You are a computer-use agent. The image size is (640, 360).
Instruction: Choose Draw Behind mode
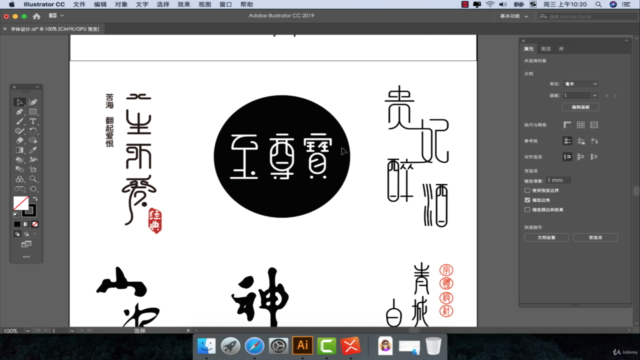click(x=26, y=234)
